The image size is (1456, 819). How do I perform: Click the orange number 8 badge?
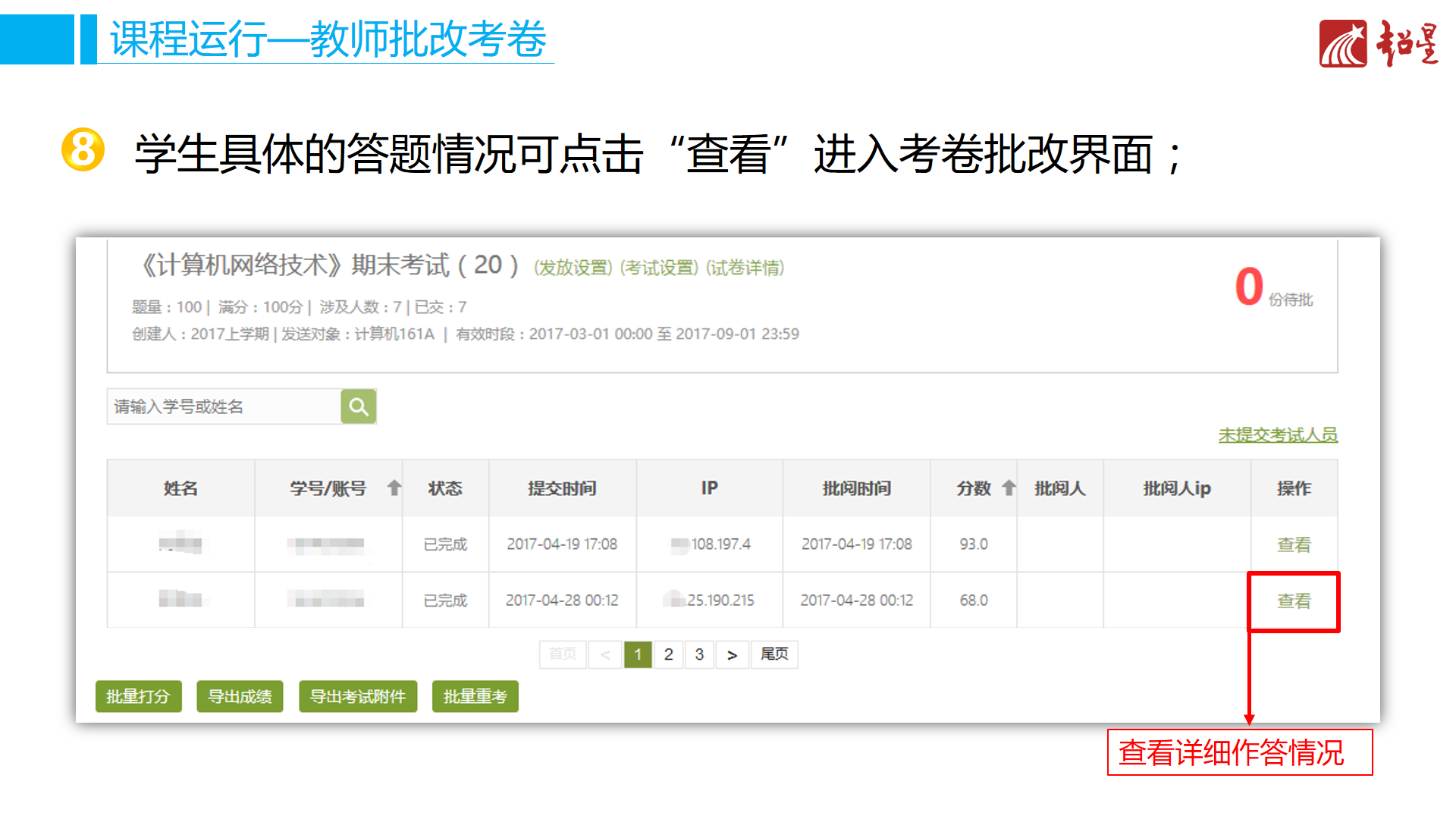pos(83,149)
